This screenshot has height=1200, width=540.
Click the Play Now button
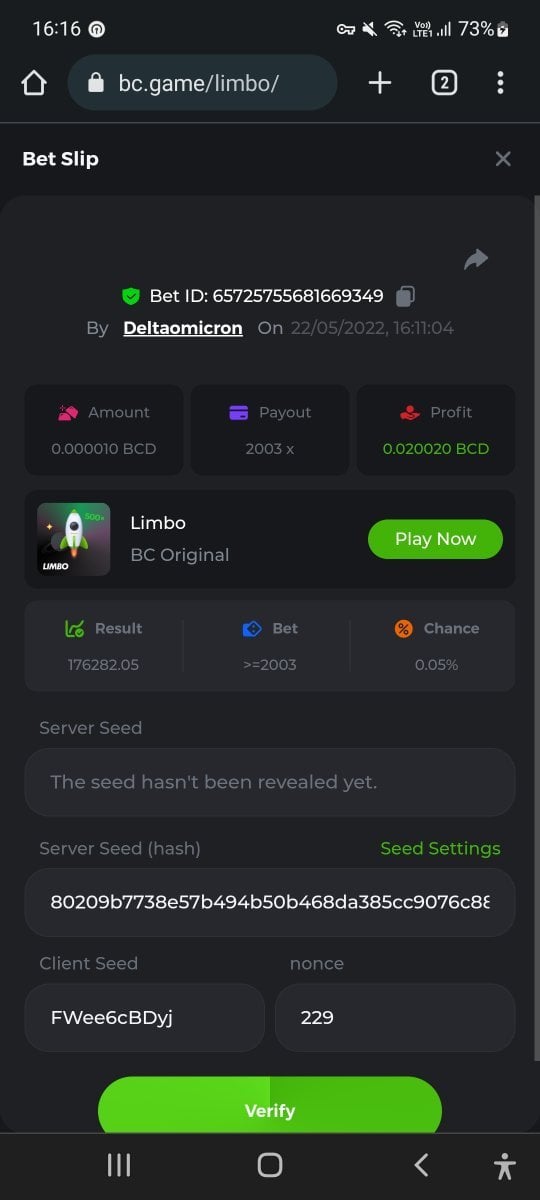point(435,539)
